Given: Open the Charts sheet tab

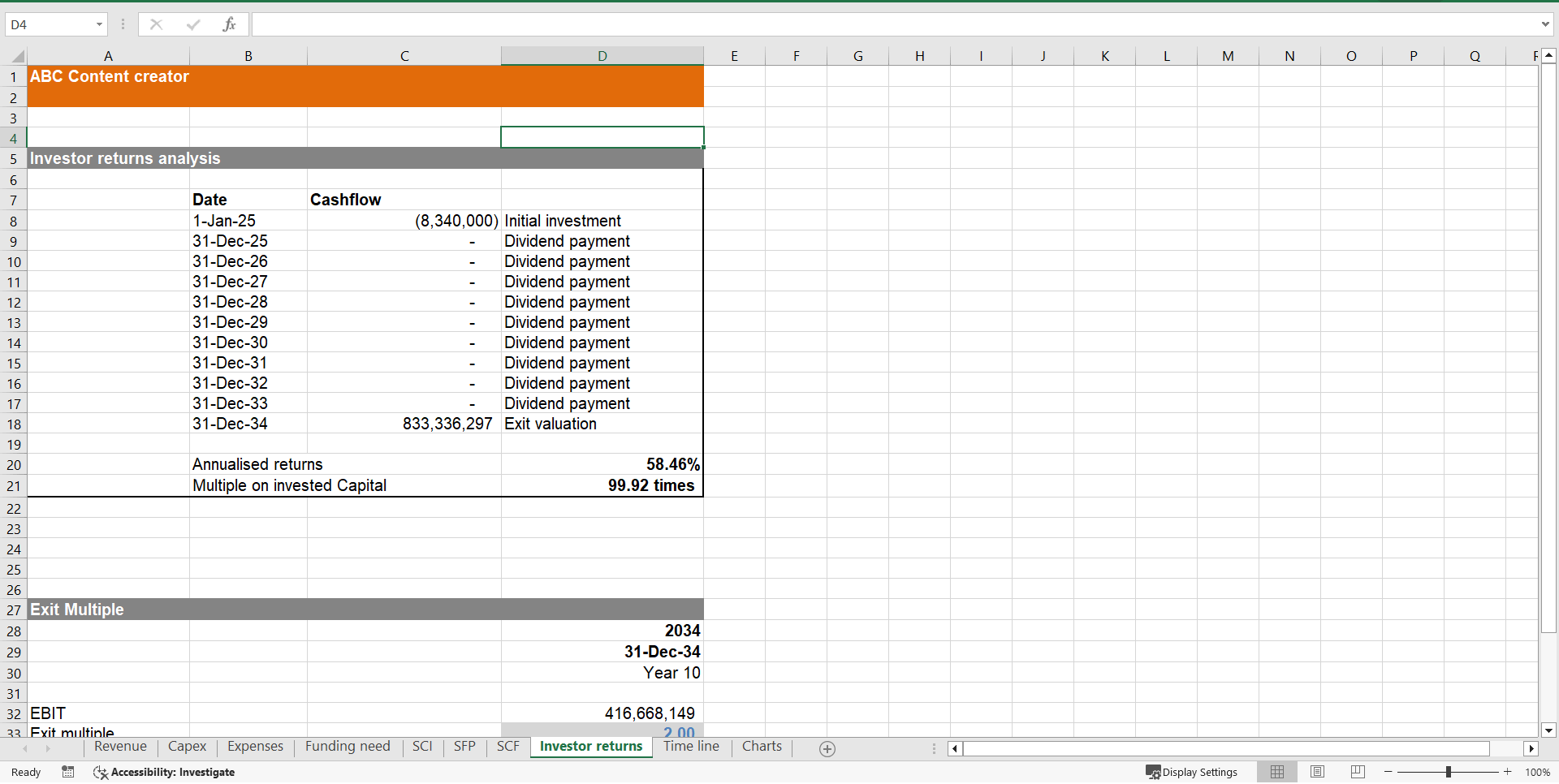Looking at the screenshot, I should 762,747.
